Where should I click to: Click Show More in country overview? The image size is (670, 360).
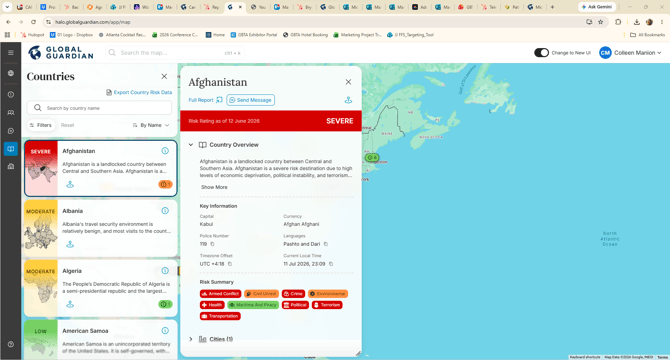point(214,187)
